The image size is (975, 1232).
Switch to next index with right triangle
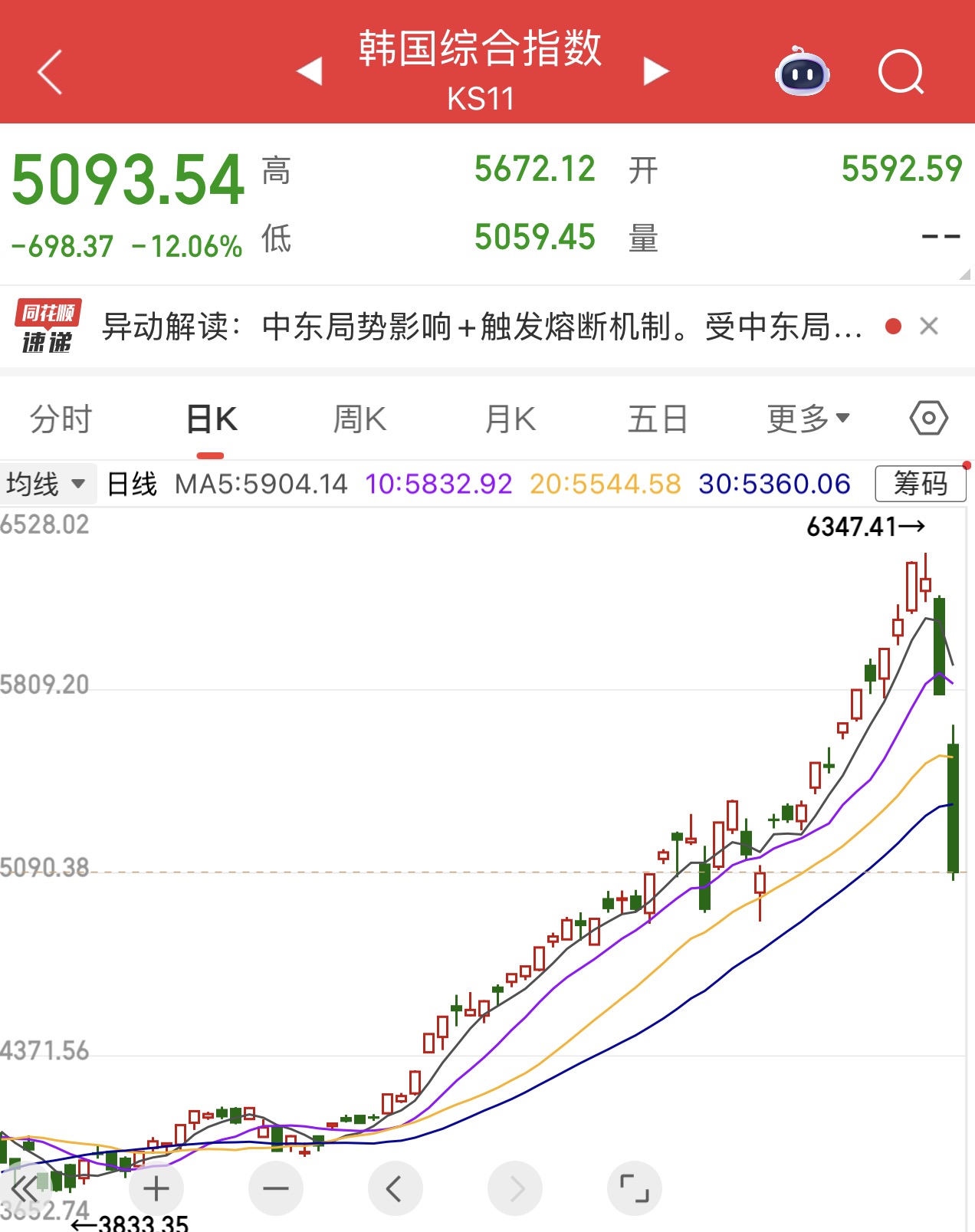point(655,71)
